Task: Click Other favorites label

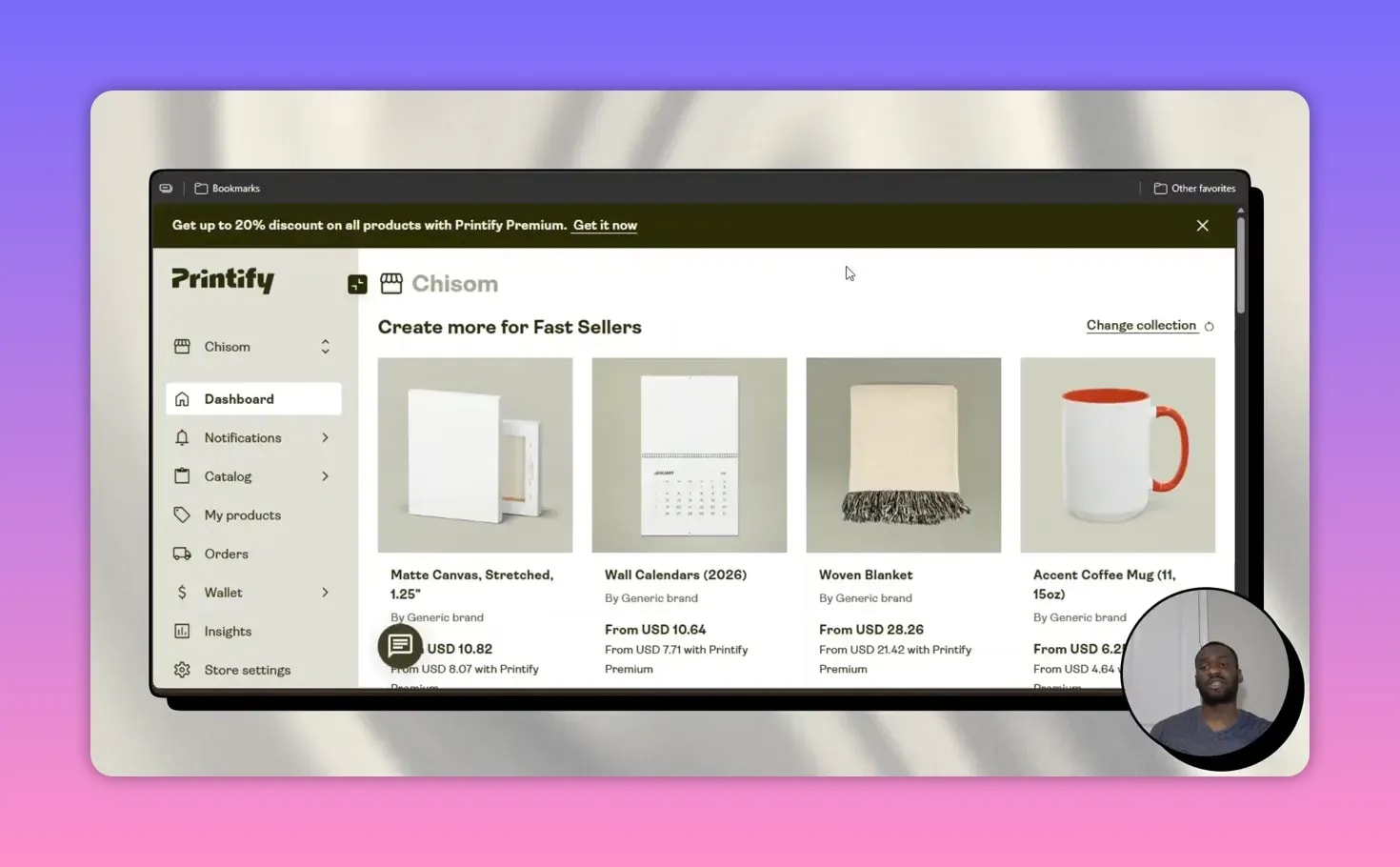Action: [1204, 189]
